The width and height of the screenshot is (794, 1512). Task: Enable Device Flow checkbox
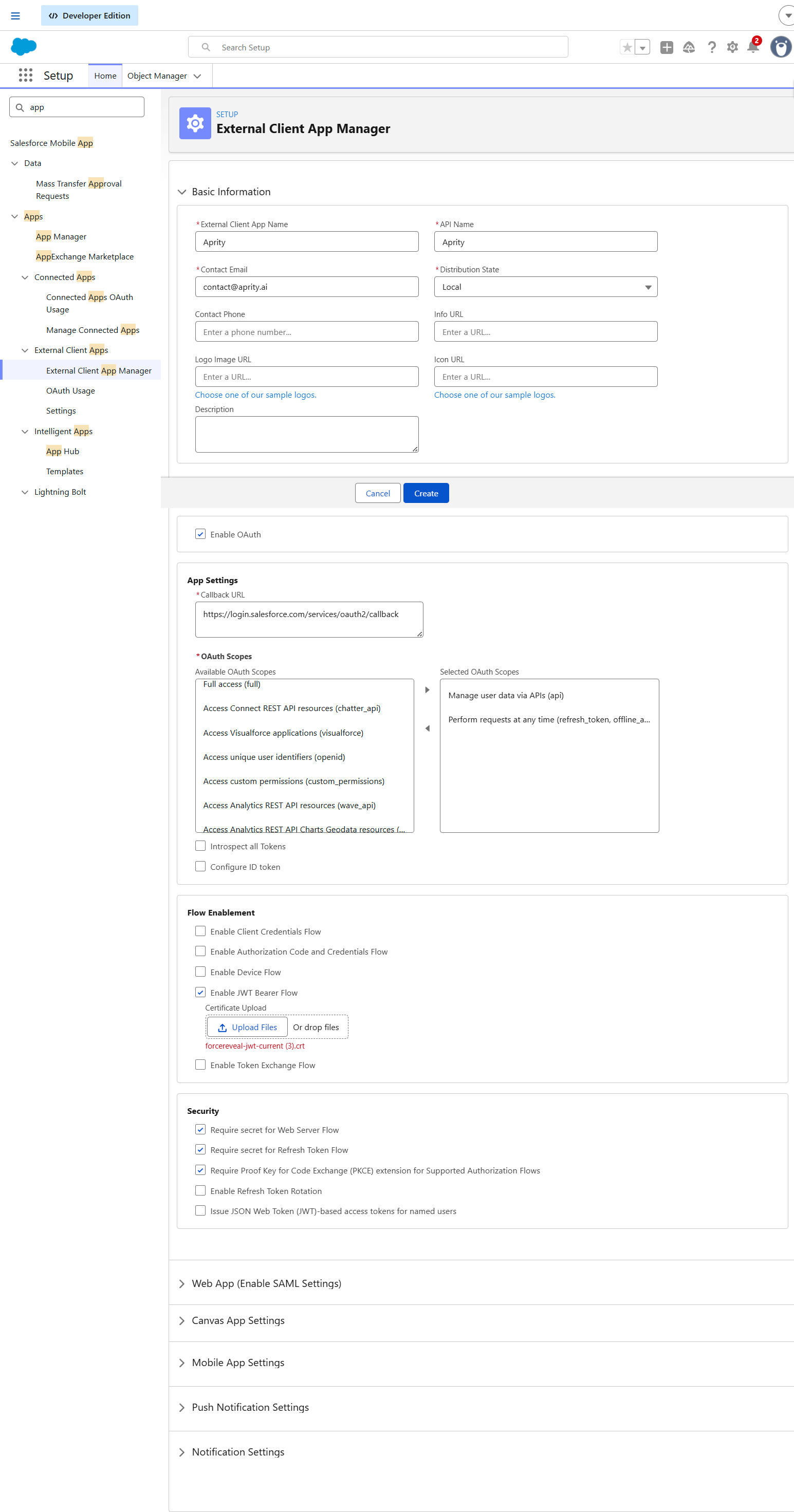(200, 972)
